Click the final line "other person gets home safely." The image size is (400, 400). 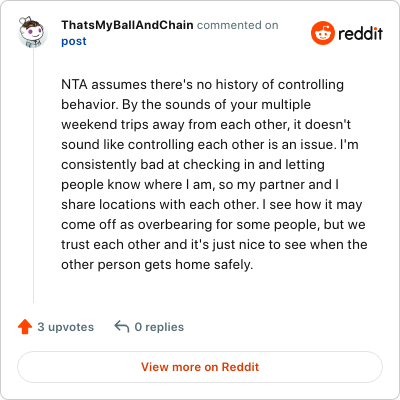pyautogui.click(x=157, y=265)
